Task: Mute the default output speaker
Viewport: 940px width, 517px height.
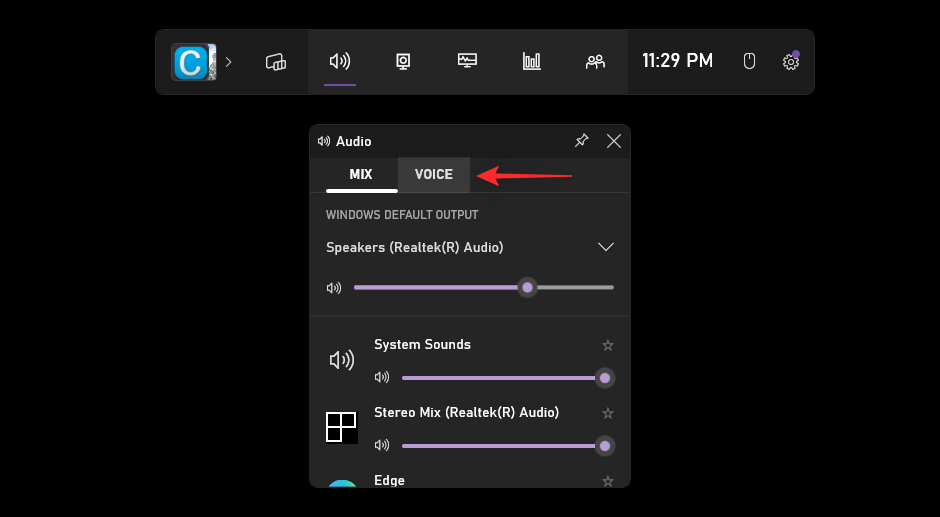Action: (x=334, y=288)
